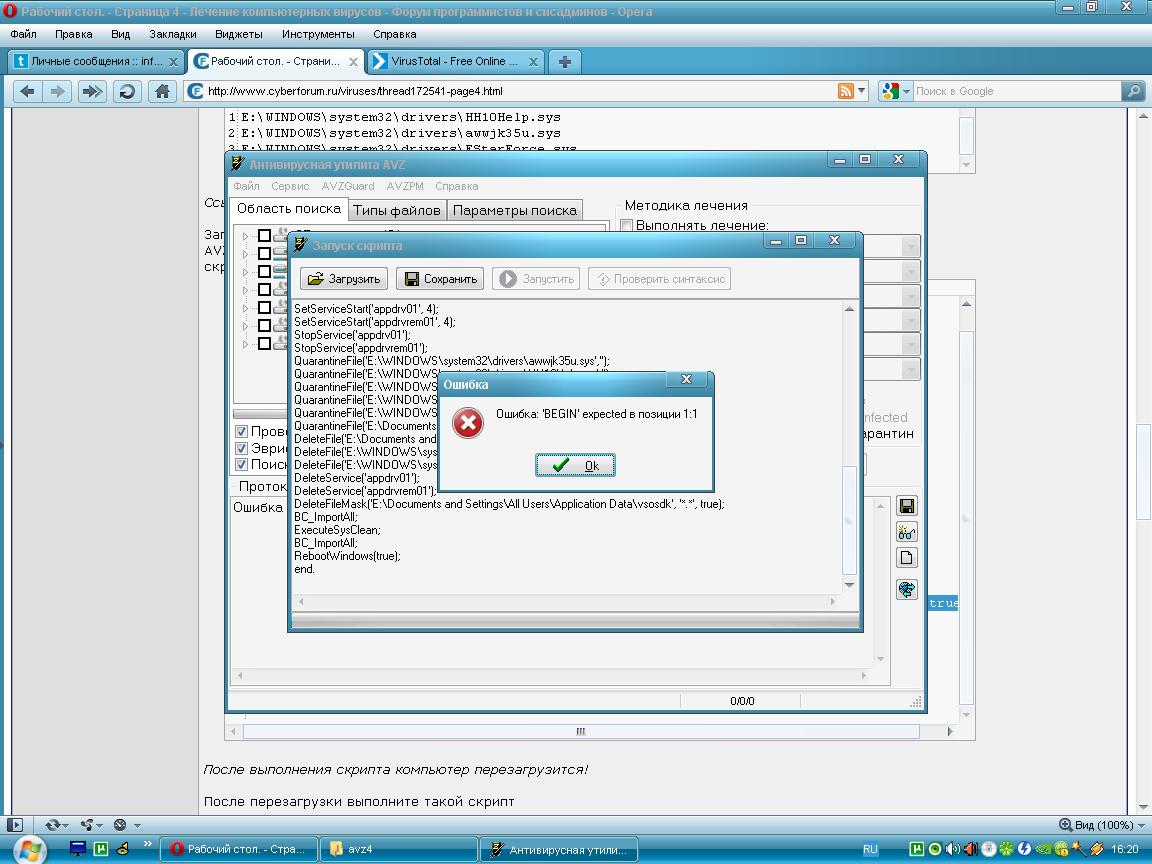1152x864 pixels.
Task: Select the 'Параметры поиска' tab in AVZ
Action: (514, 210)
